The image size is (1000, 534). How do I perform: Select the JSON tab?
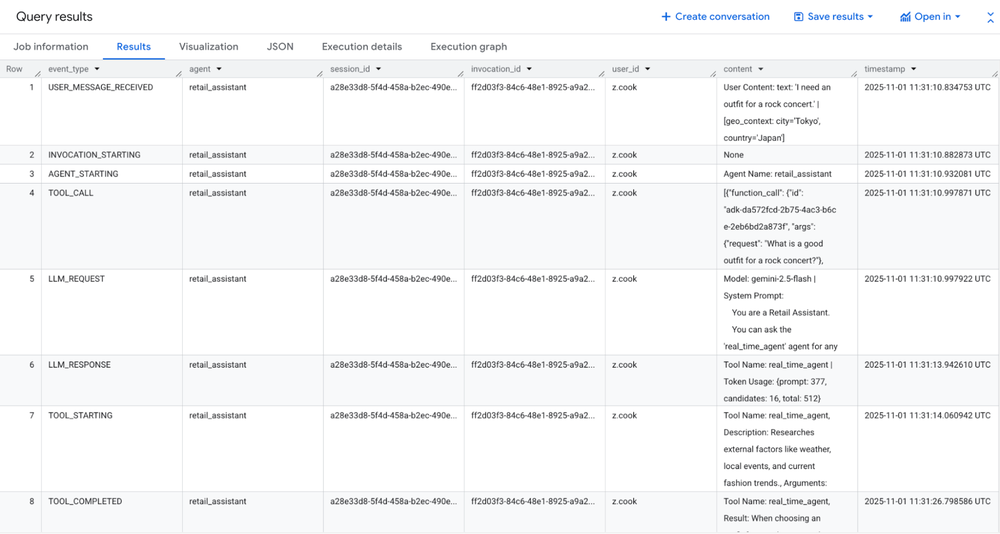pyautogui.click(x=280, y=47)
